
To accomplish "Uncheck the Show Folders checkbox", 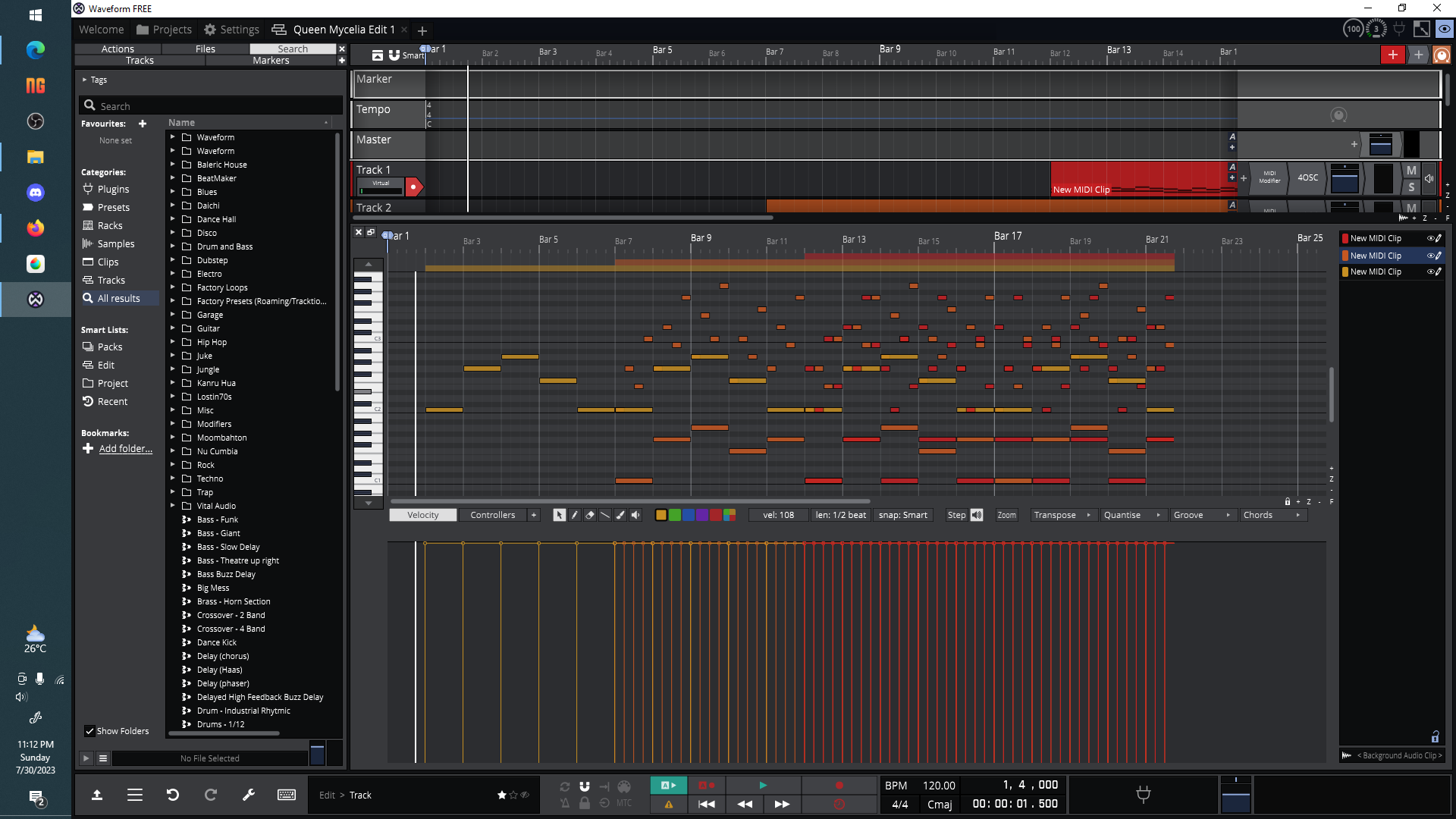I will (x=89, y=732).
